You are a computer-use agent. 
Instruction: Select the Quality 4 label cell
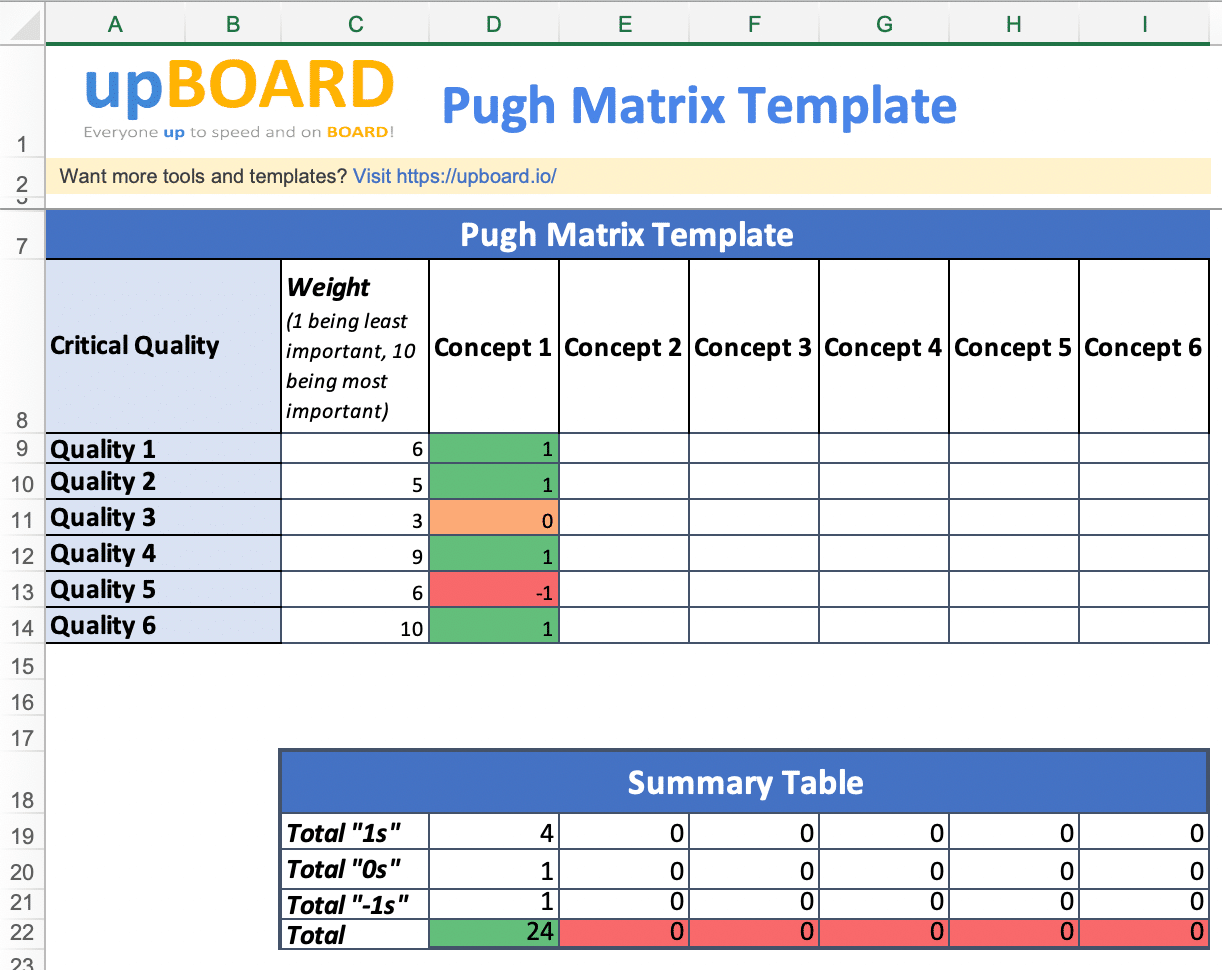(164, 553)
